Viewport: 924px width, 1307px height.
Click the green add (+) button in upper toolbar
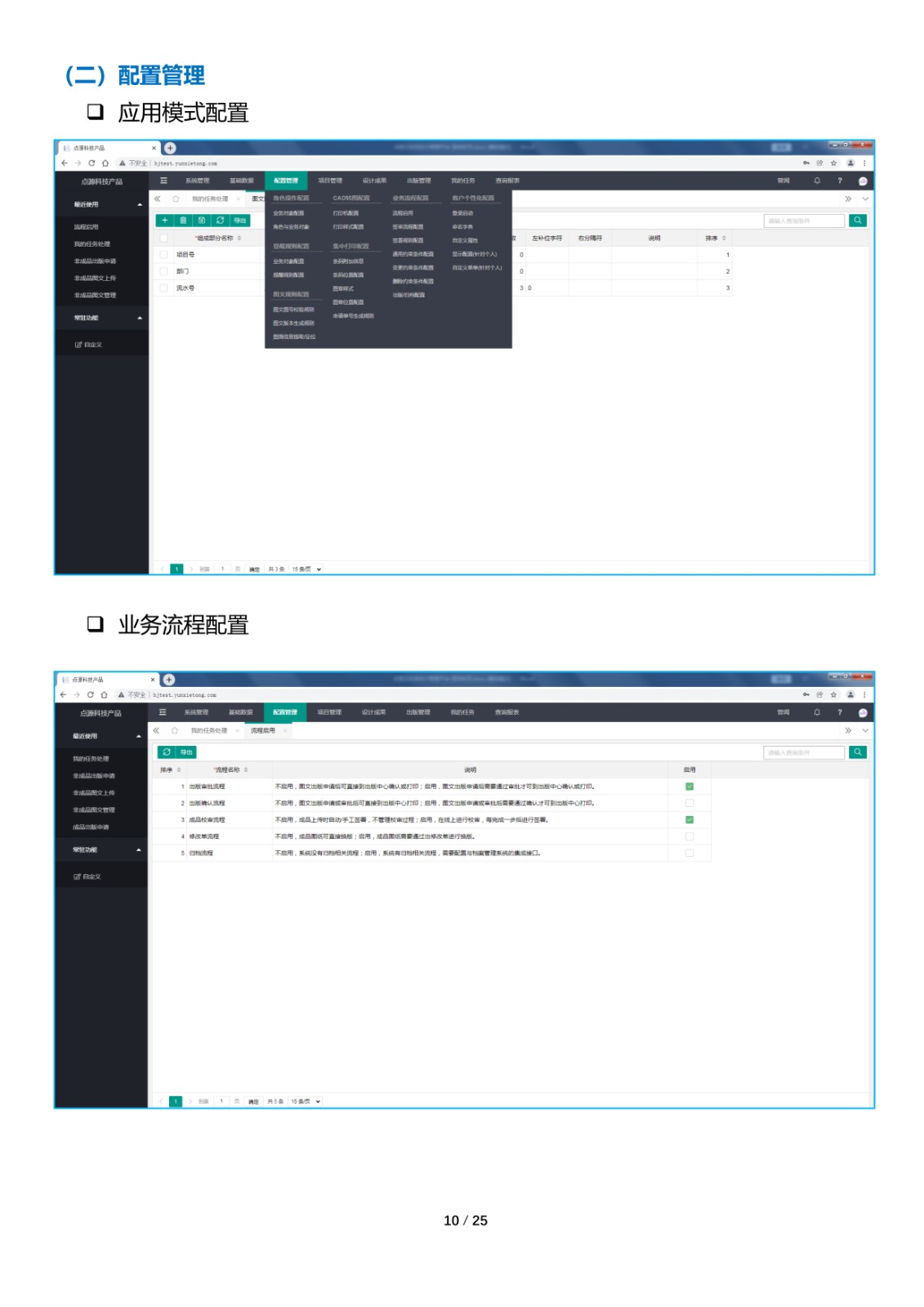[x=164, y=221]
